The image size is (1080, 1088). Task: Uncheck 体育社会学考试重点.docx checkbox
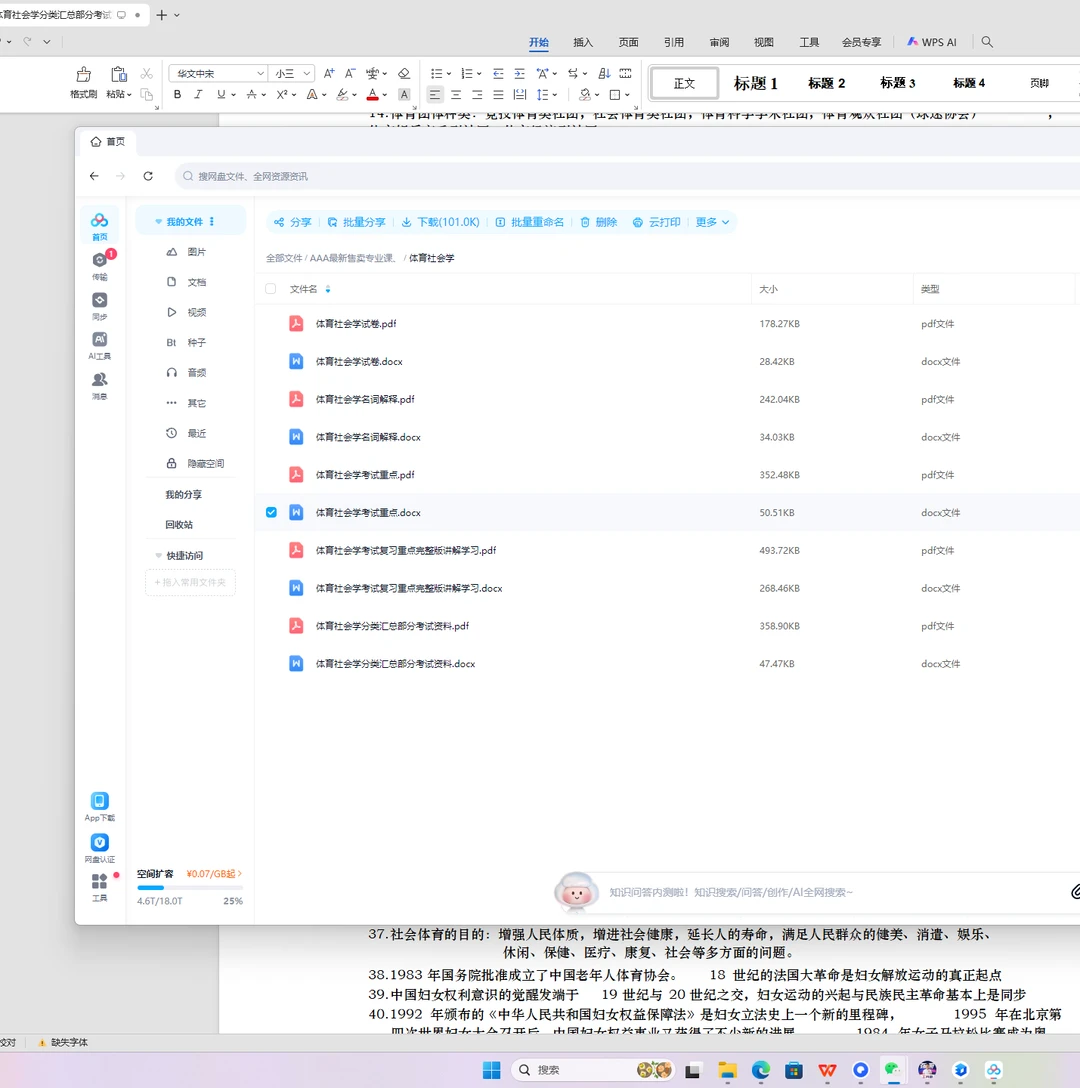tap(271, 512)
